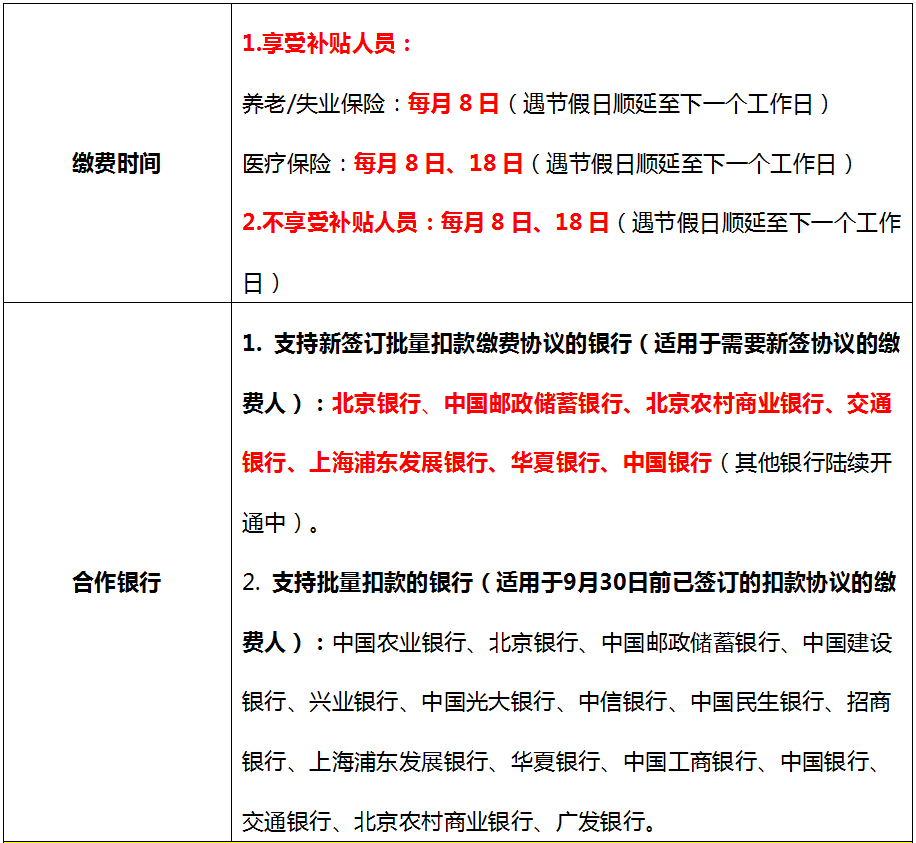Image resolution: width=916 pixels, height=843 pixels.
Task: Click the text 中国民生银行
Action: pos(757,702)
